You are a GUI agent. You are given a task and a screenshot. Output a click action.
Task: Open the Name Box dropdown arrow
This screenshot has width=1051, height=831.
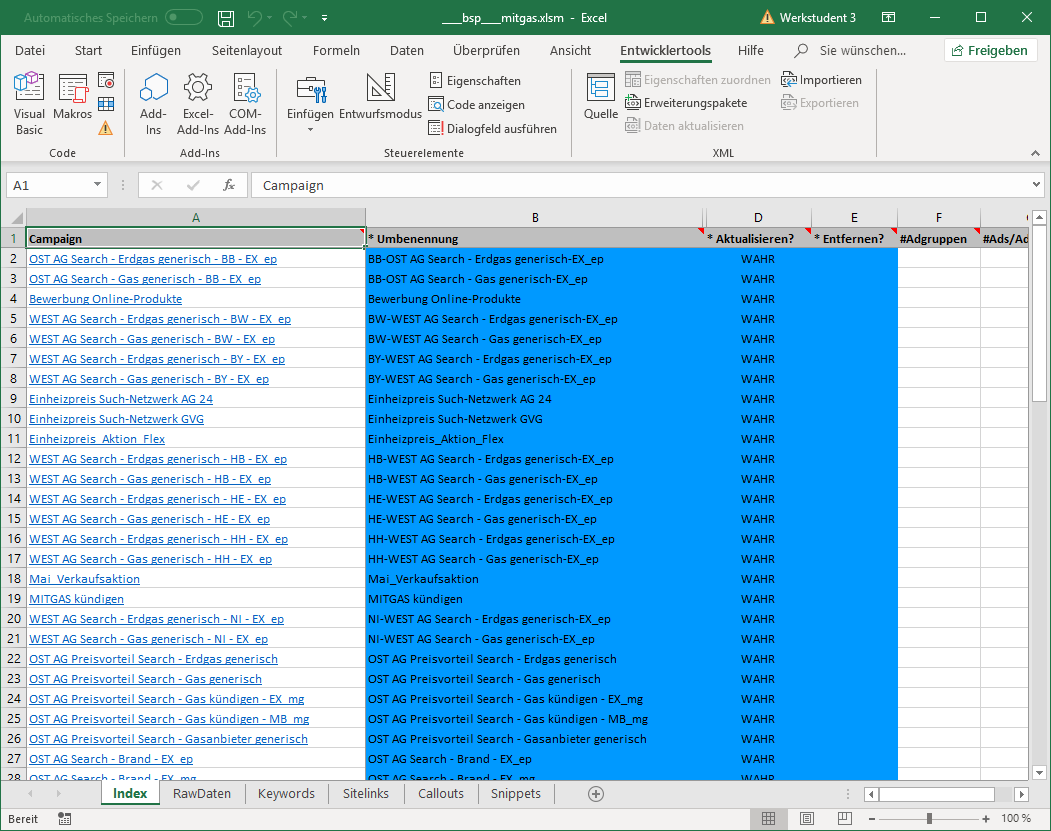(x=97, y=185)
